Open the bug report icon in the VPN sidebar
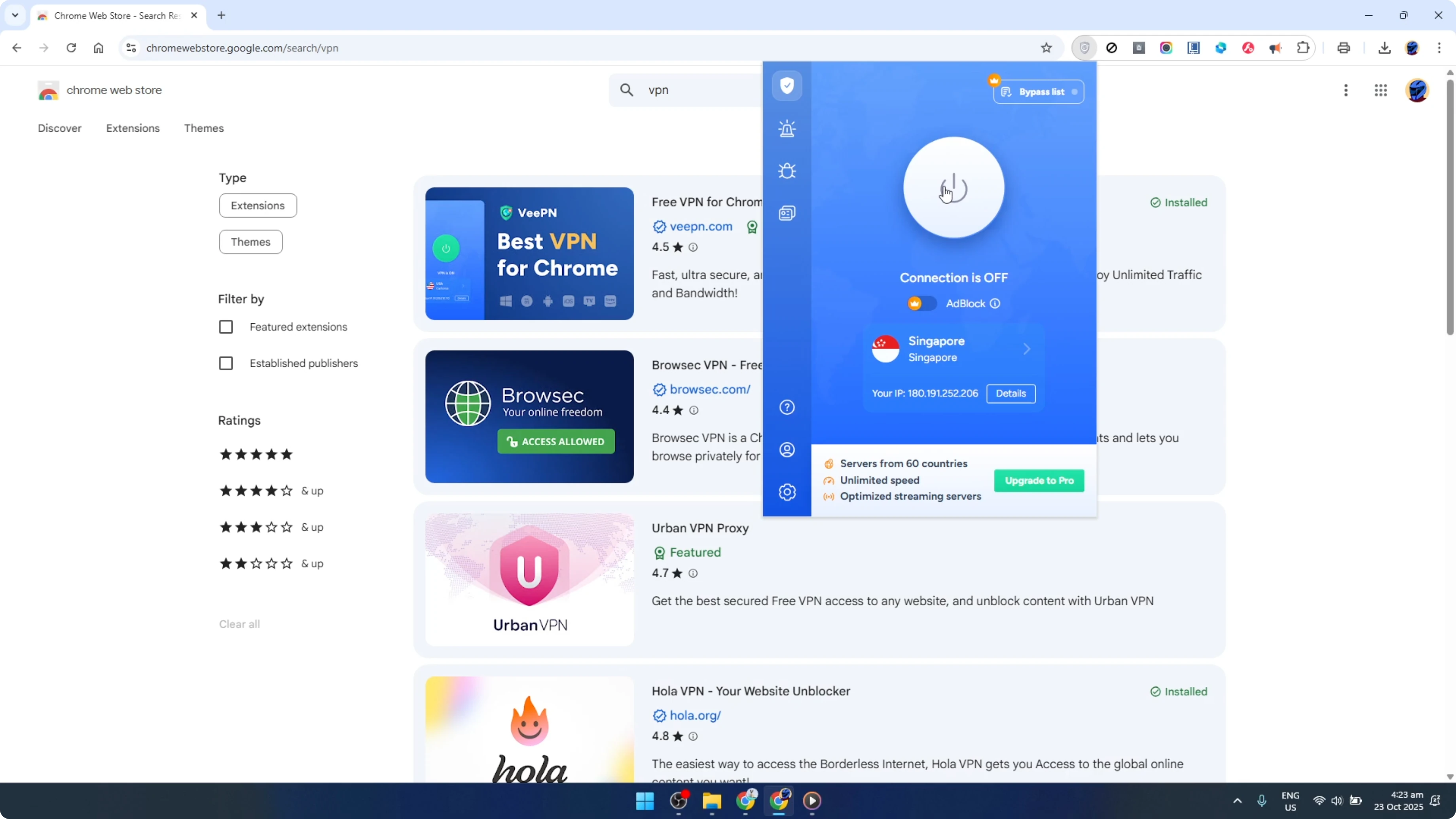Image resolution: width=1456 pixels, height=819 pixels. pos(787,171)
